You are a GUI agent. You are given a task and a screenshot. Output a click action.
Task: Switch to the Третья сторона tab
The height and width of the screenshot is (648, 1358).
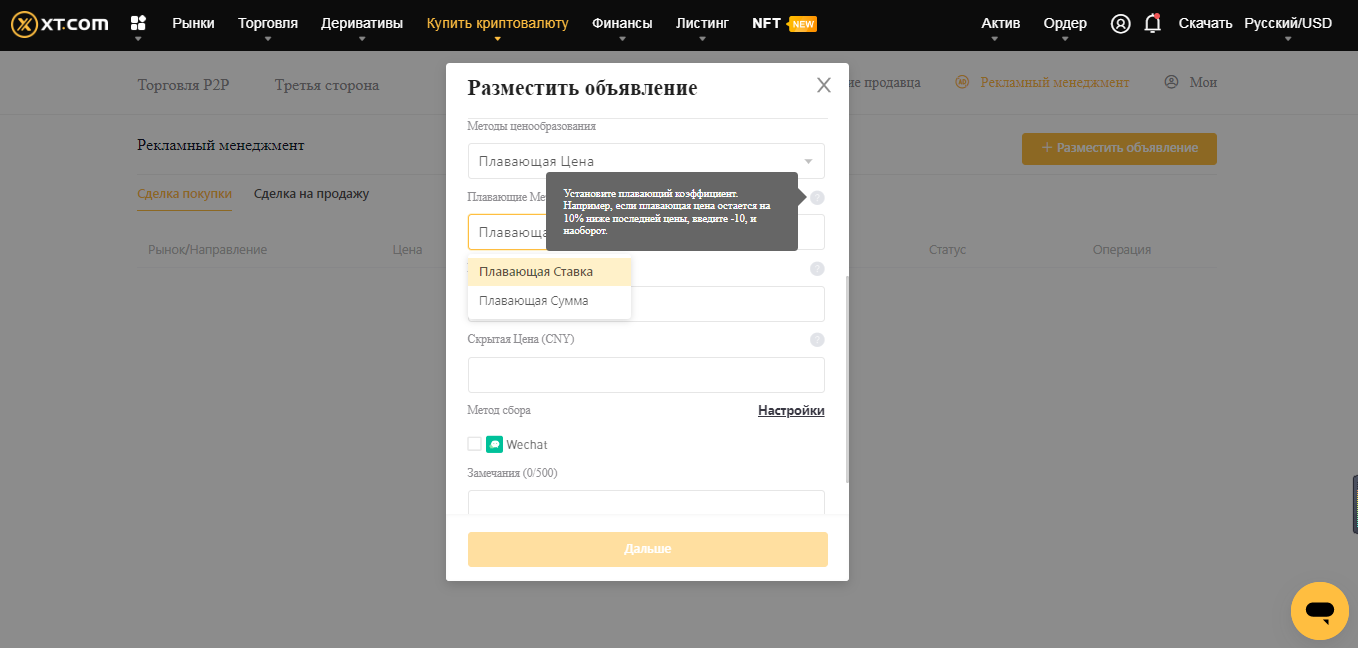click(x=327, y=85)
